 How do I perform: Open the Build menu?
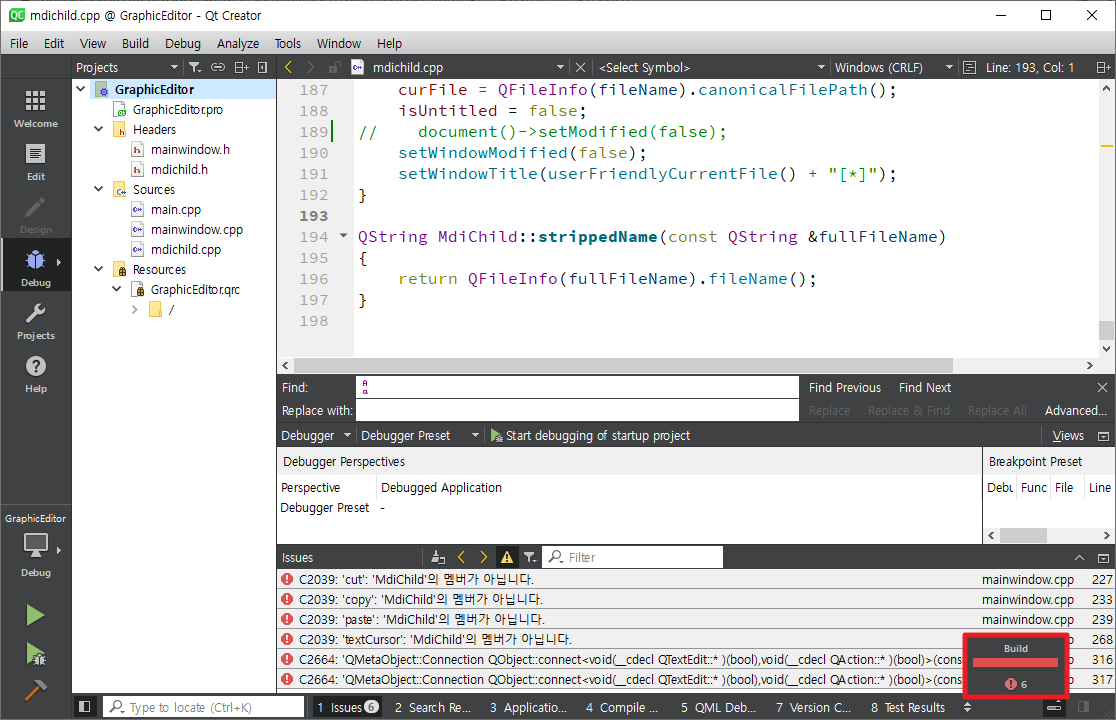135,43
